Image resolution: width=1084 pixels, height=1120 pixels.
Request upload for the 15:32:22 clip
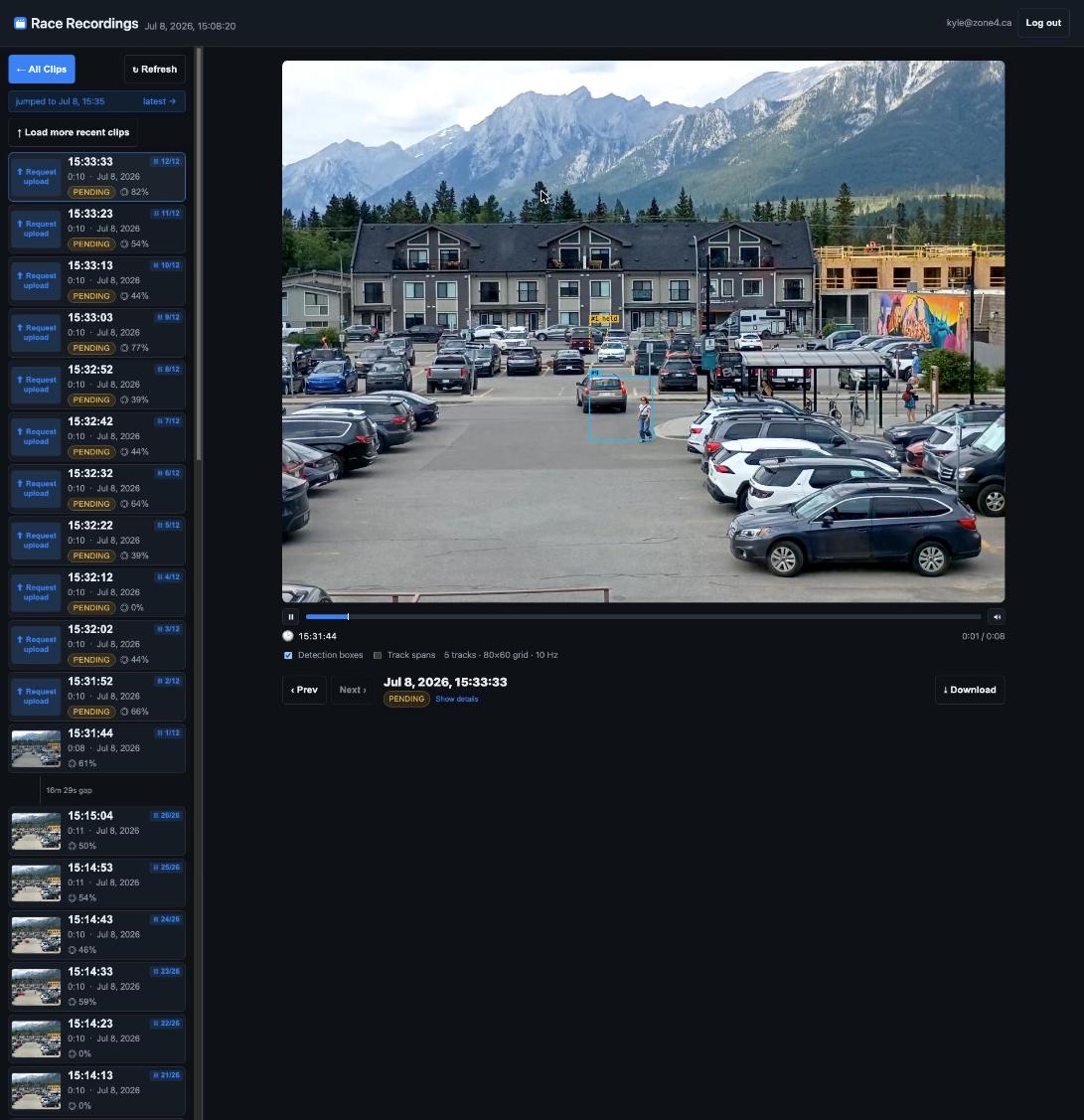[37, 541]
